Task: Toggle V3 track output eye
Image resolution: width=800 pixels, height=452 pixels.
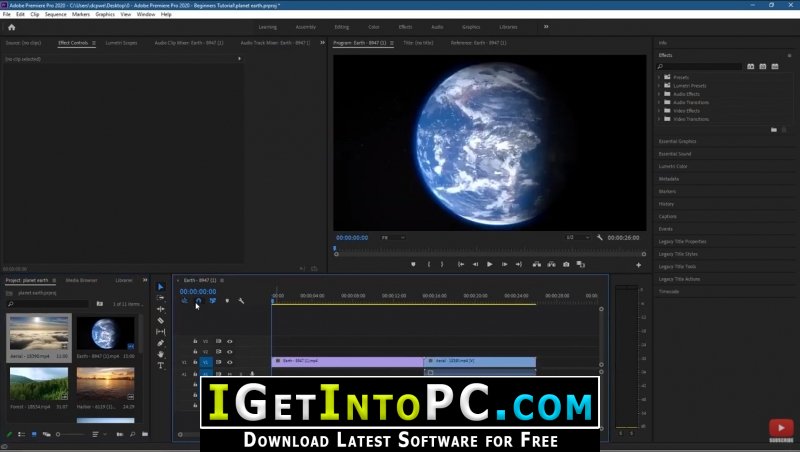Action: tap(230, 341)
